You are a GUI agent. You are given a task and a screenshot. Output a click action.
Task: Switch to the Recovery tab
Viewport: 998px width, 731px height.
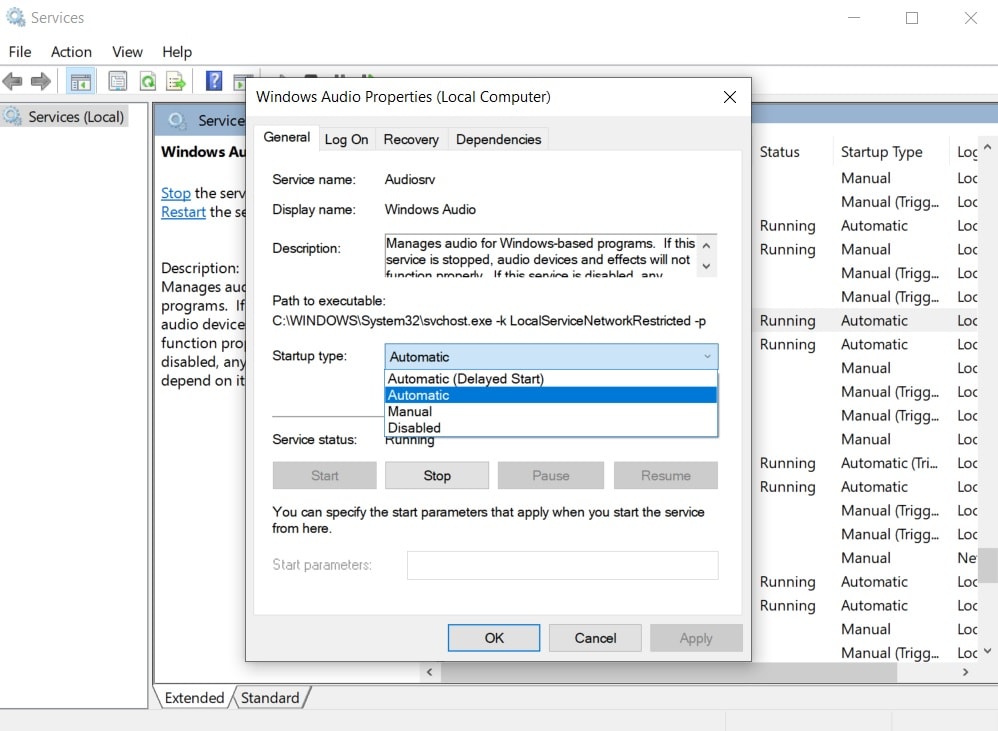[411, 139]
